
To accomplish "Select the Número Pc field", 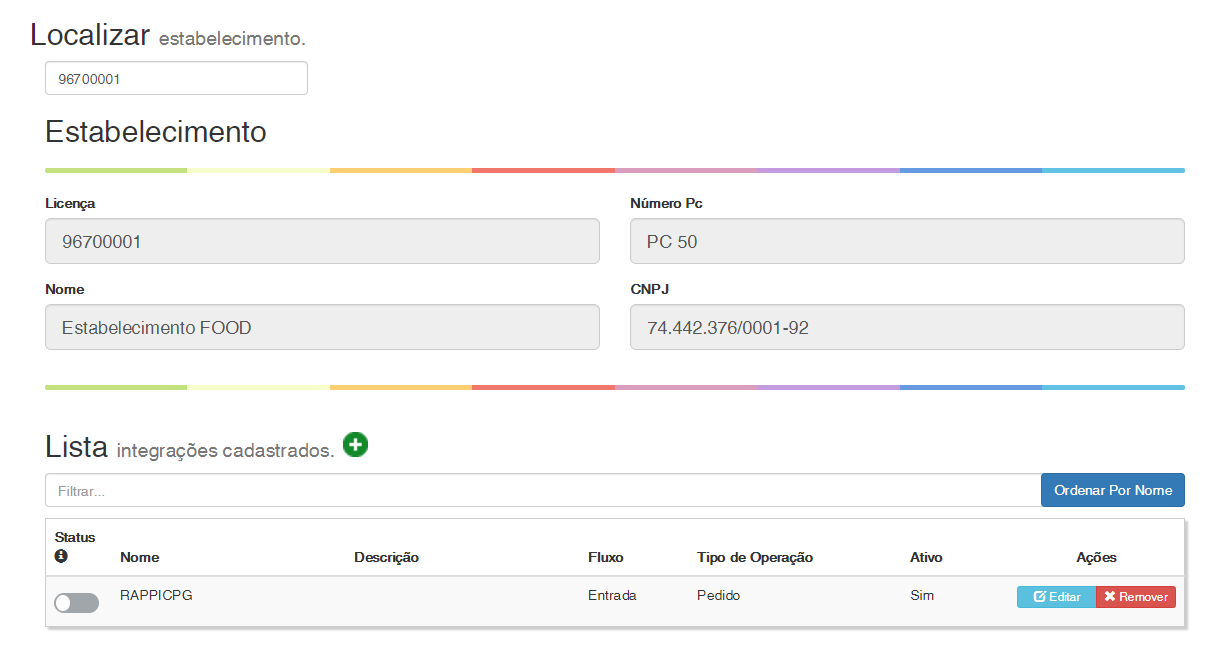I will click(x=907, y=242).
